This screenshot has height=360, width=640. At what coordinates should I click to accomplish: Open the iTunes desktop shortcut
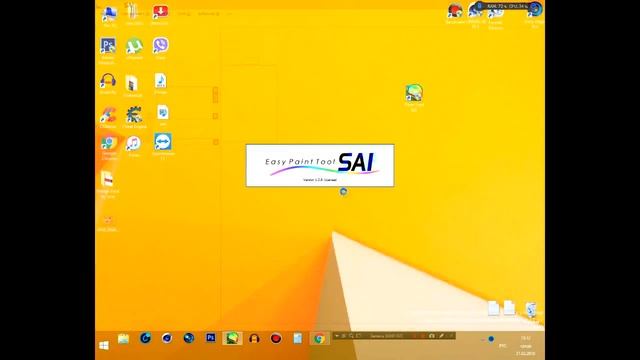(x=134, y=143)
